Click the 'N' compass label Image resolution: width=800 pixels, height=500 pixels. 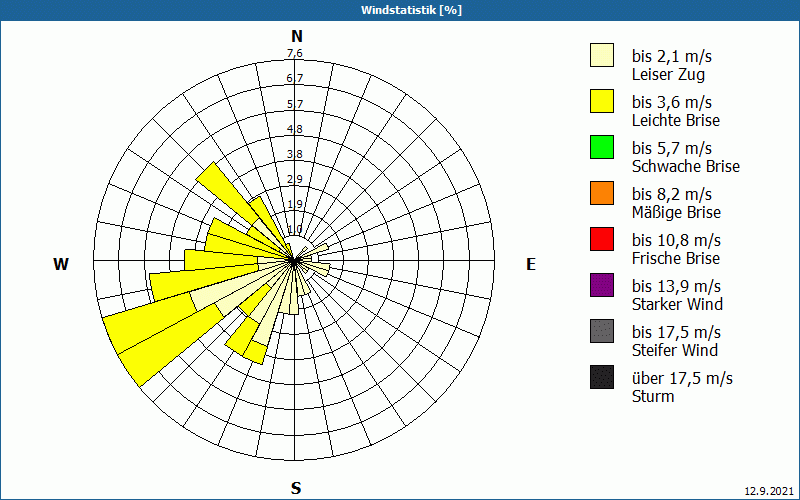pyautogui.click(x=297, y=36)
